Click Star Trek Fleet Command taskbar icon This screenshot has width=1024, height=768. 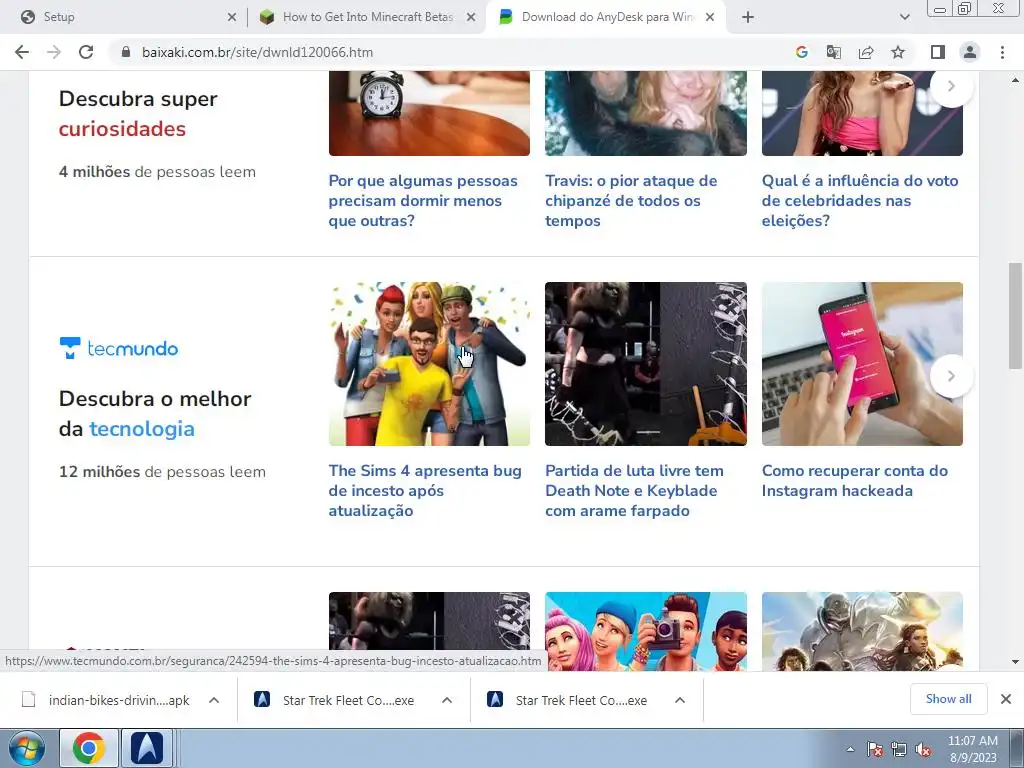point(147,748)
